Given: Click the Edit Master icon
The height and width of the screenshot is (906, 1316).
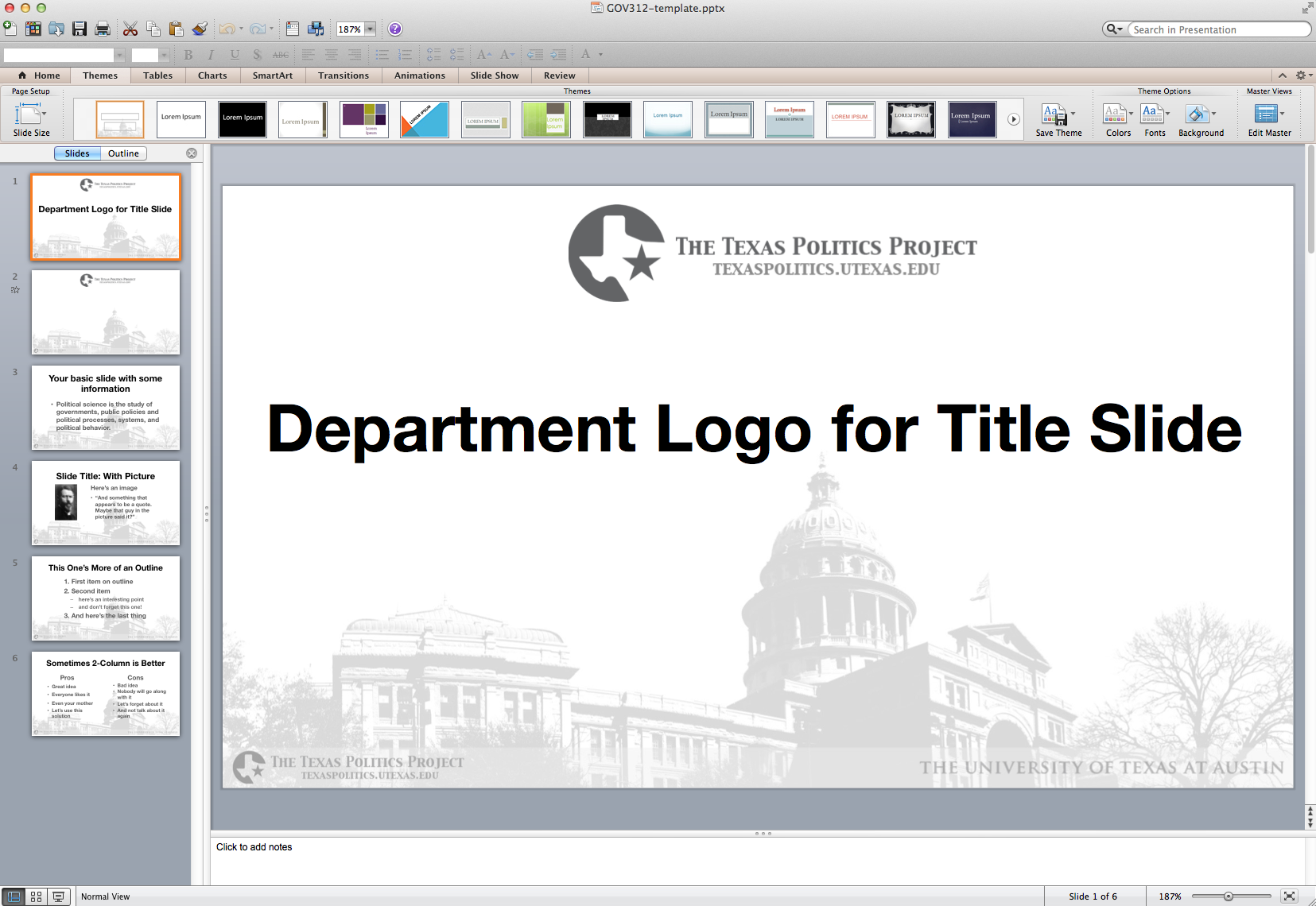Looking at the screenshot, I should pyautogui.click(x=1266, y=114).
